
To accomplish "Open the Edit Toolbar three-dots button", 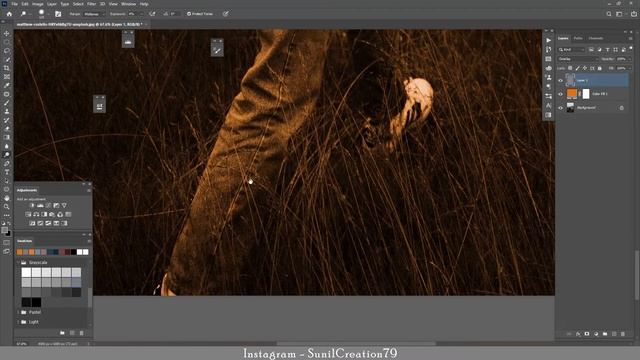I will pyautogui.click(x=7, y=215).
